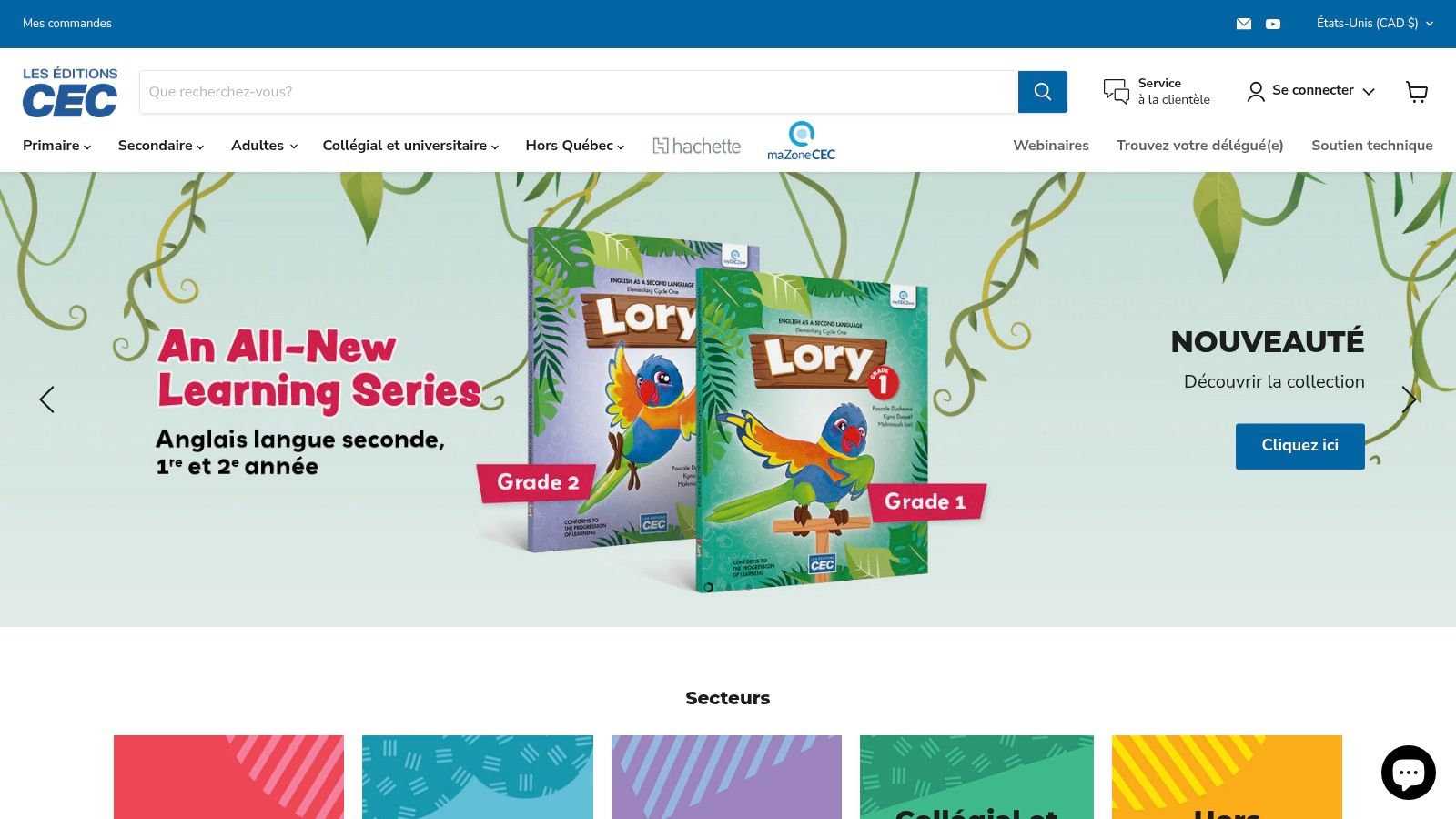Go to the previous slide arrow
The image size is (1456, 819).
pos(46,399)
